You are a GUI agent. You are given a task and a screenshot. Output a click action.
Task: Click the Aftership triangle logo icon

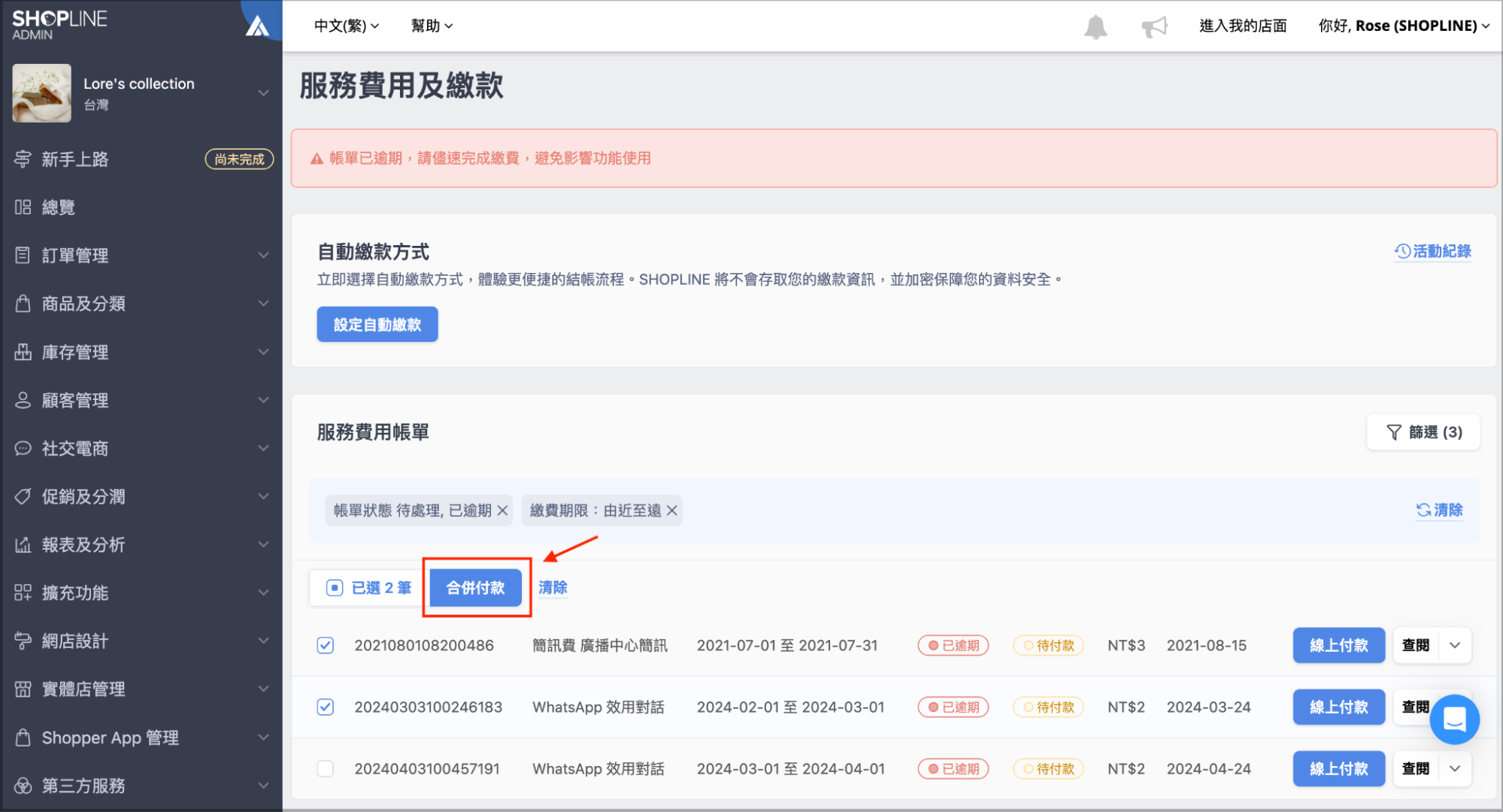coord(257,26)
